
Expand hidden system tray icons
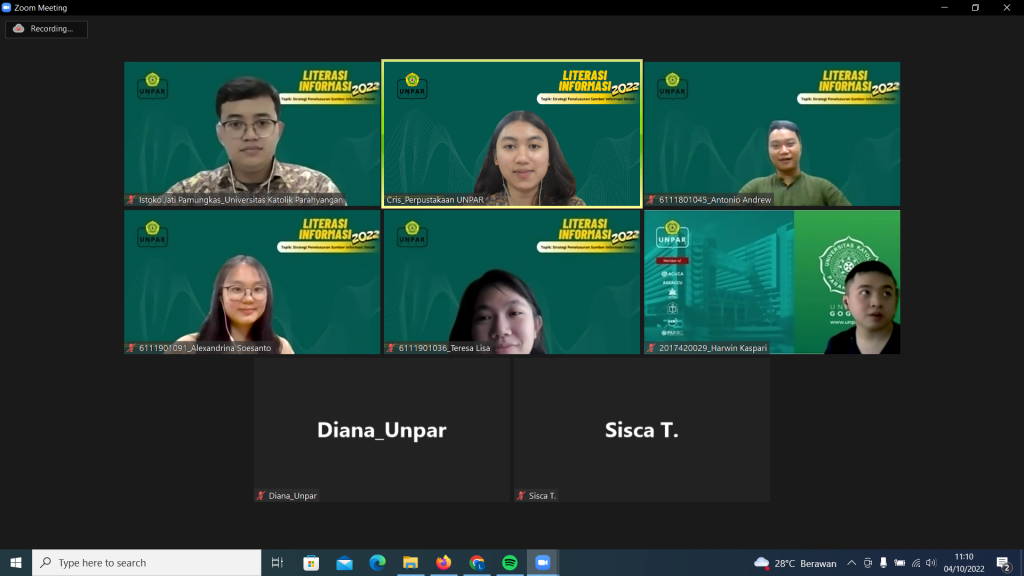click(x=851, y=563)
